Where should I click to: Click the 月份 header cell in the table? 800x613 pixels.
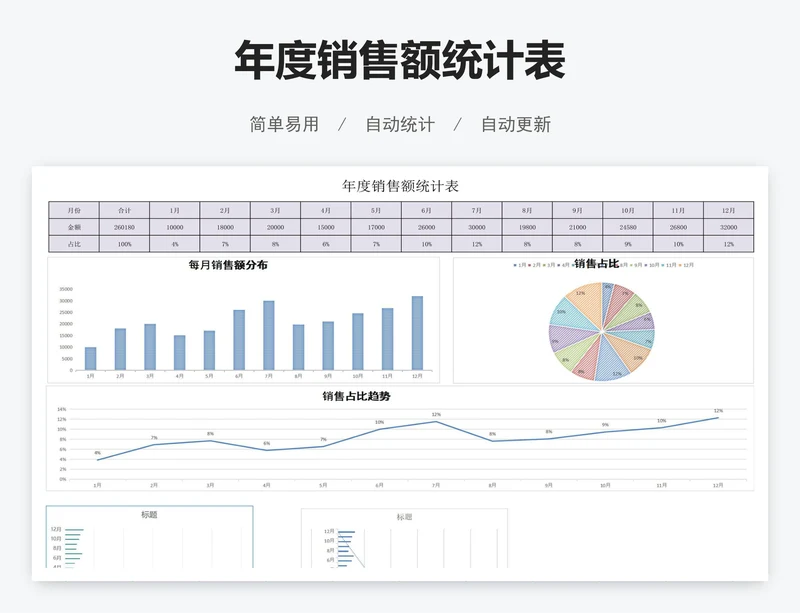coord(74,211)
